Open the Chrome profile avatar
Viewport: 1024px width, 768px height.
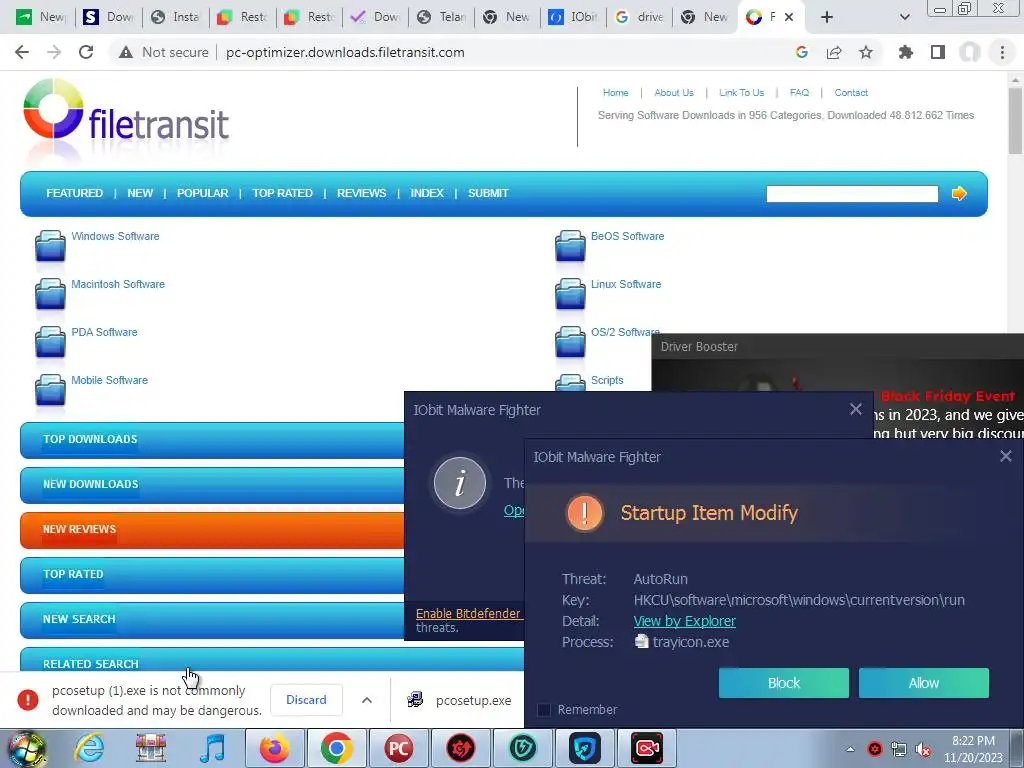[x=970, y=52]
